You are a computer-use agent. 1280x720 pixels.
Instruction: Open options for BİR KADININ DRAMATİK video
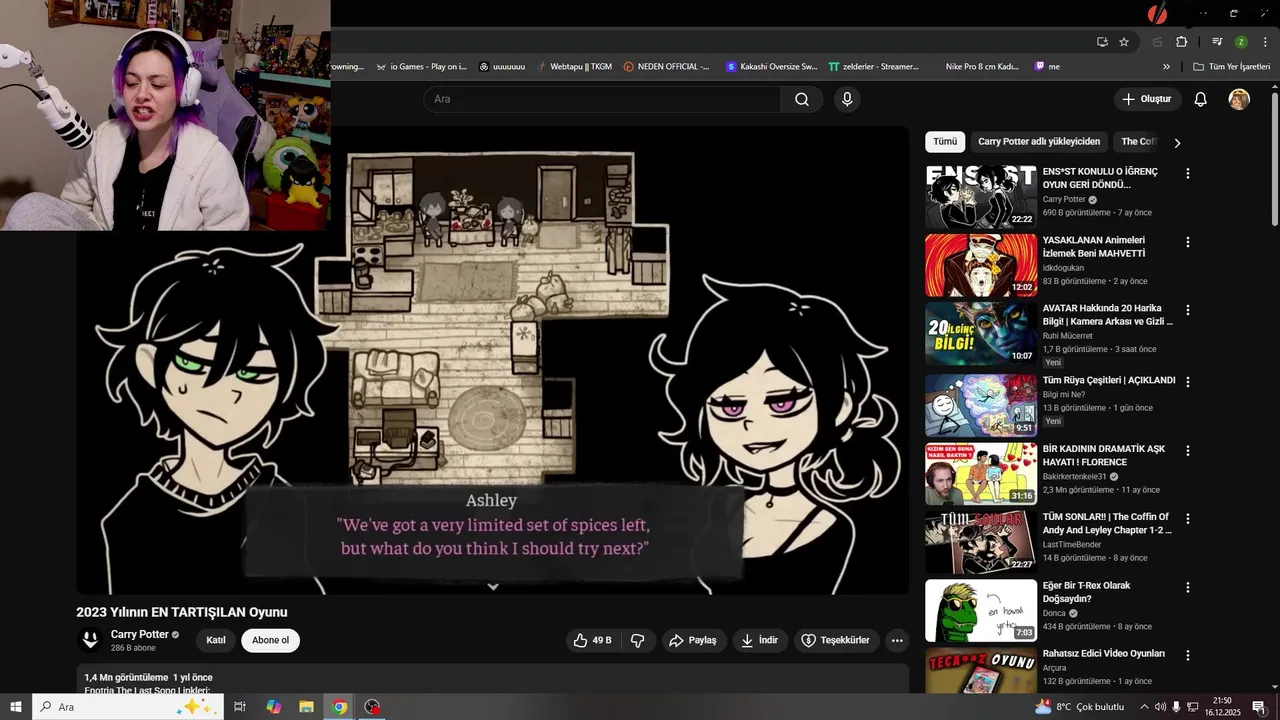click(1188, 451)
